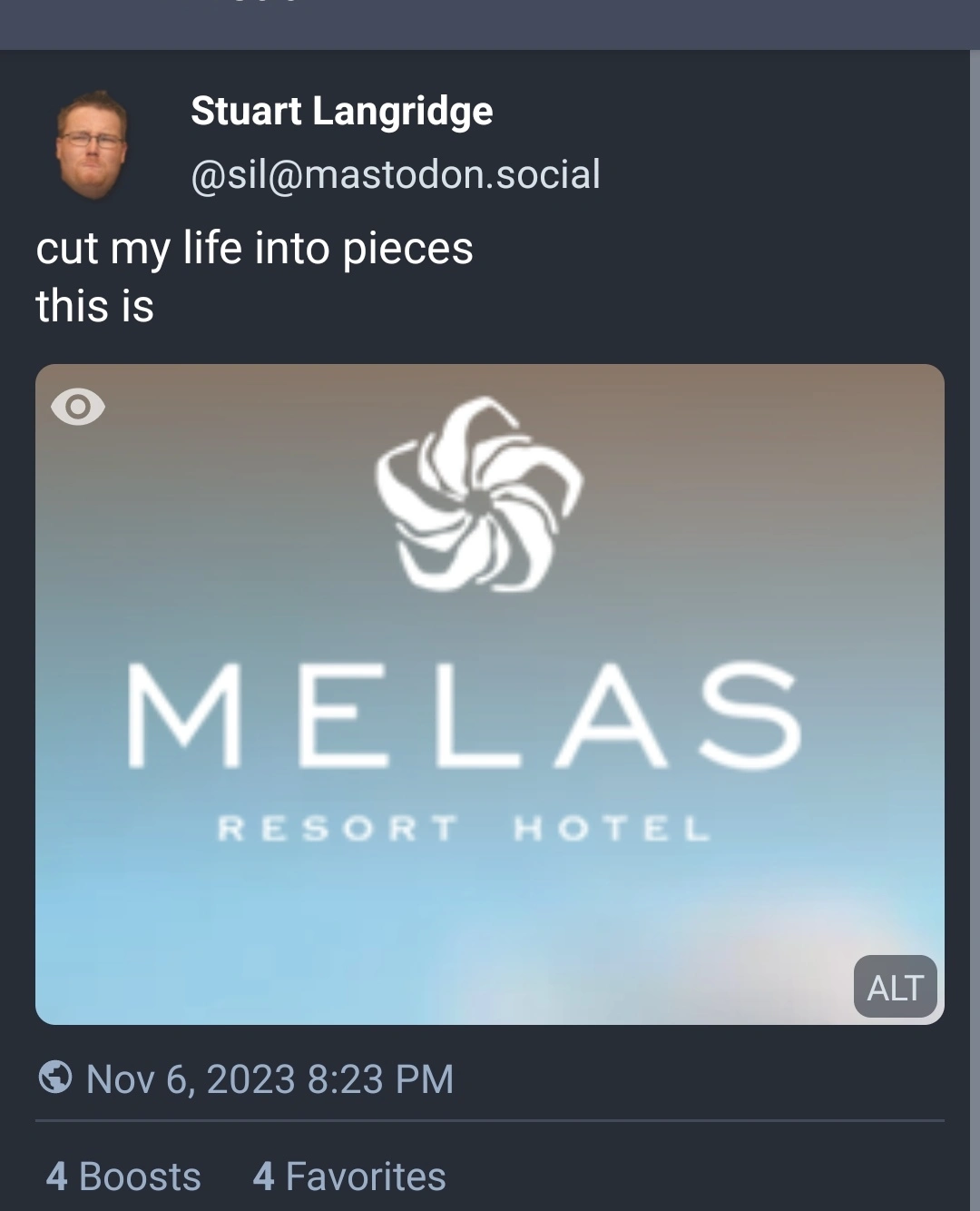The height and width of the screenshot is (1211, 980).
Task: Open the Nov 6, 2023 8:23 PM timestamp
Action: [x=269, y=1079]
